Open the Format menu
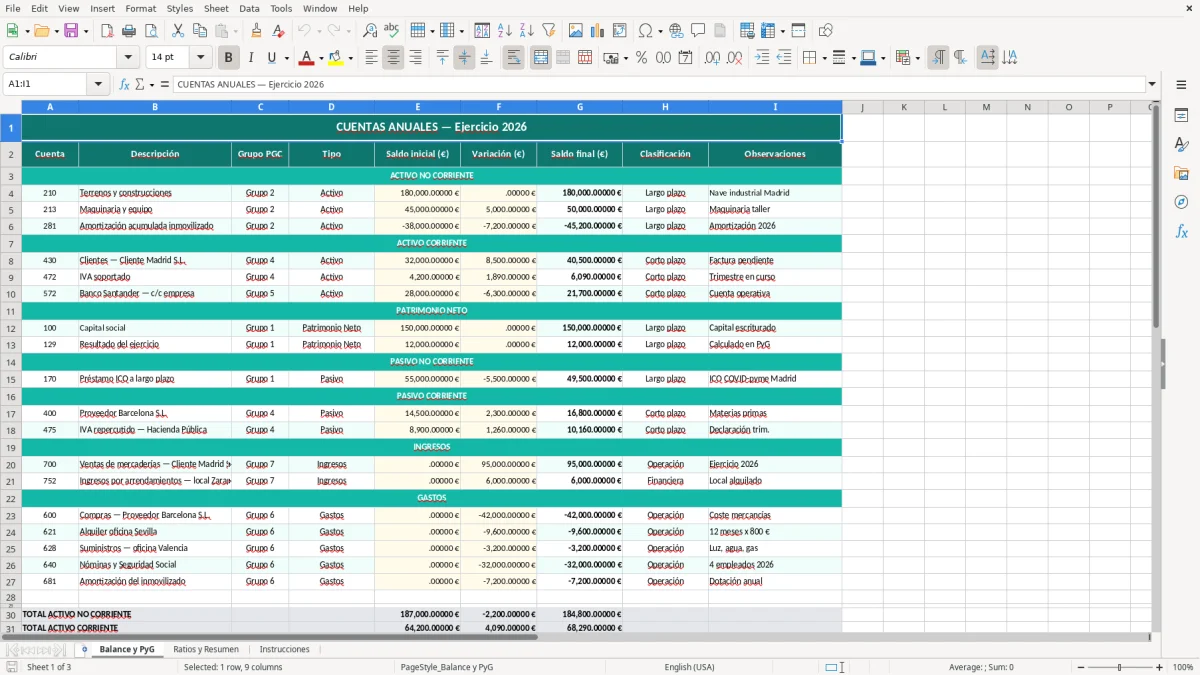Screen dimensions: 1200x675 [140, 8]
